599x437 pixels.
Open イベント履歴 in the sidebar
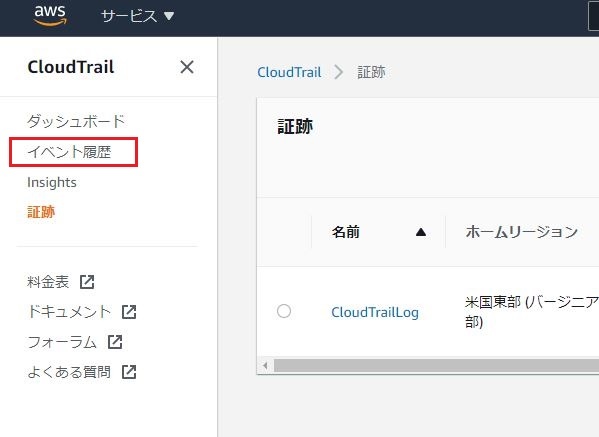[69, 152]
